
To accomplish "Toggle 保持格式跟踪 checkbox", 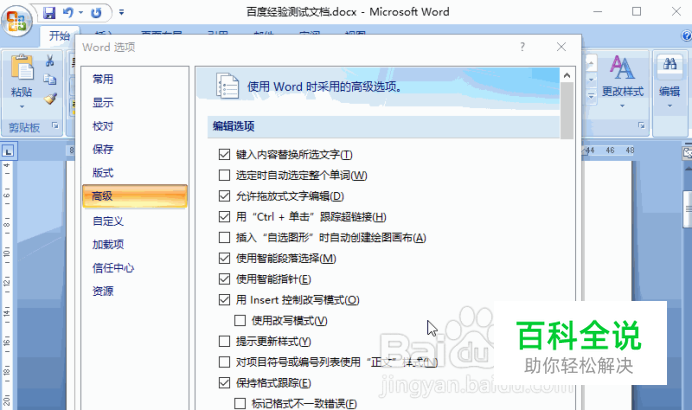I will coord(224,383).
